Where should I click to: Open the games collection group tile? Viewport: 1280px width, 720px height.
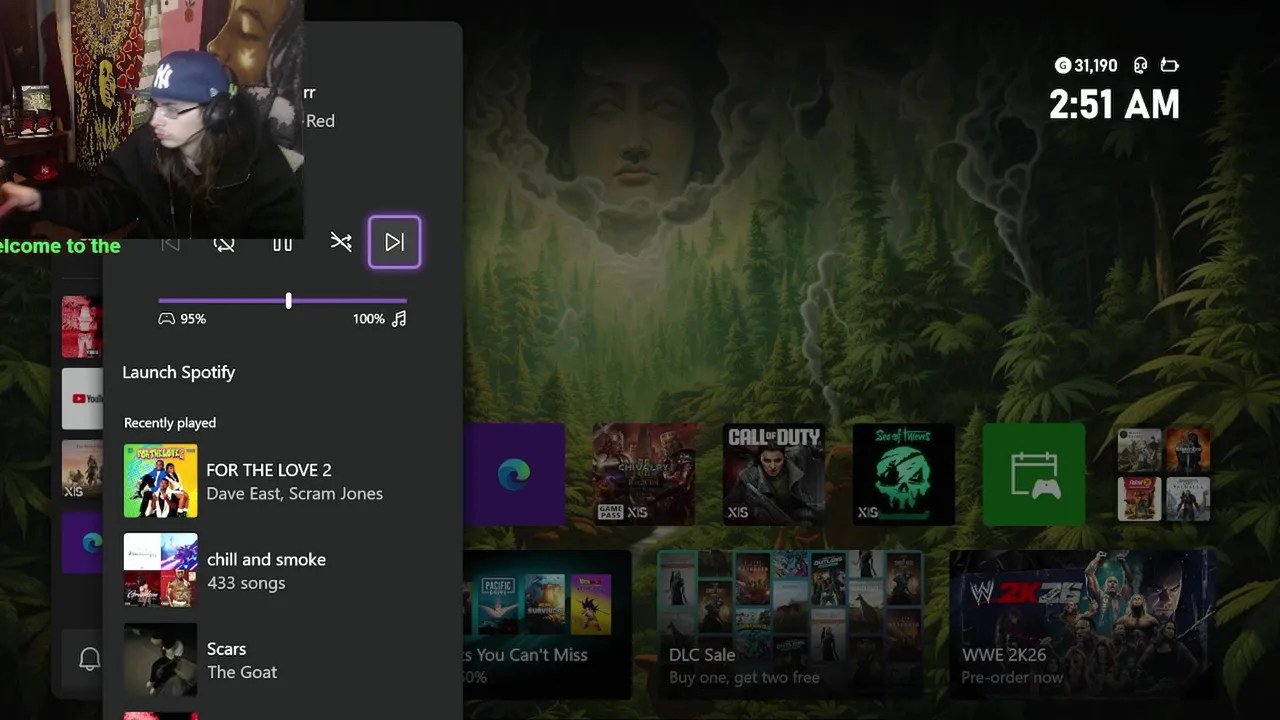(1163, 474)
